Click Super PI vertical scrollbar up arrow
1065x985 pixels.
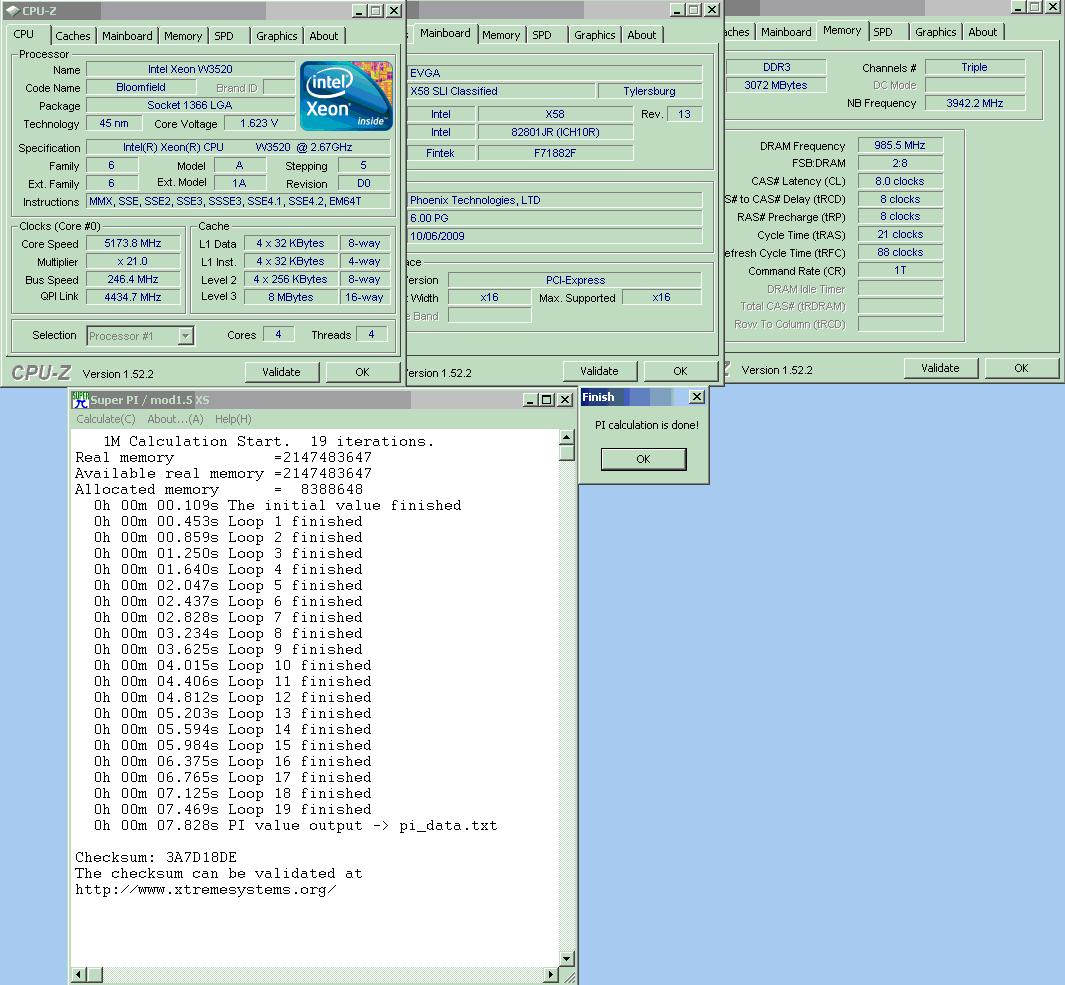567,437
